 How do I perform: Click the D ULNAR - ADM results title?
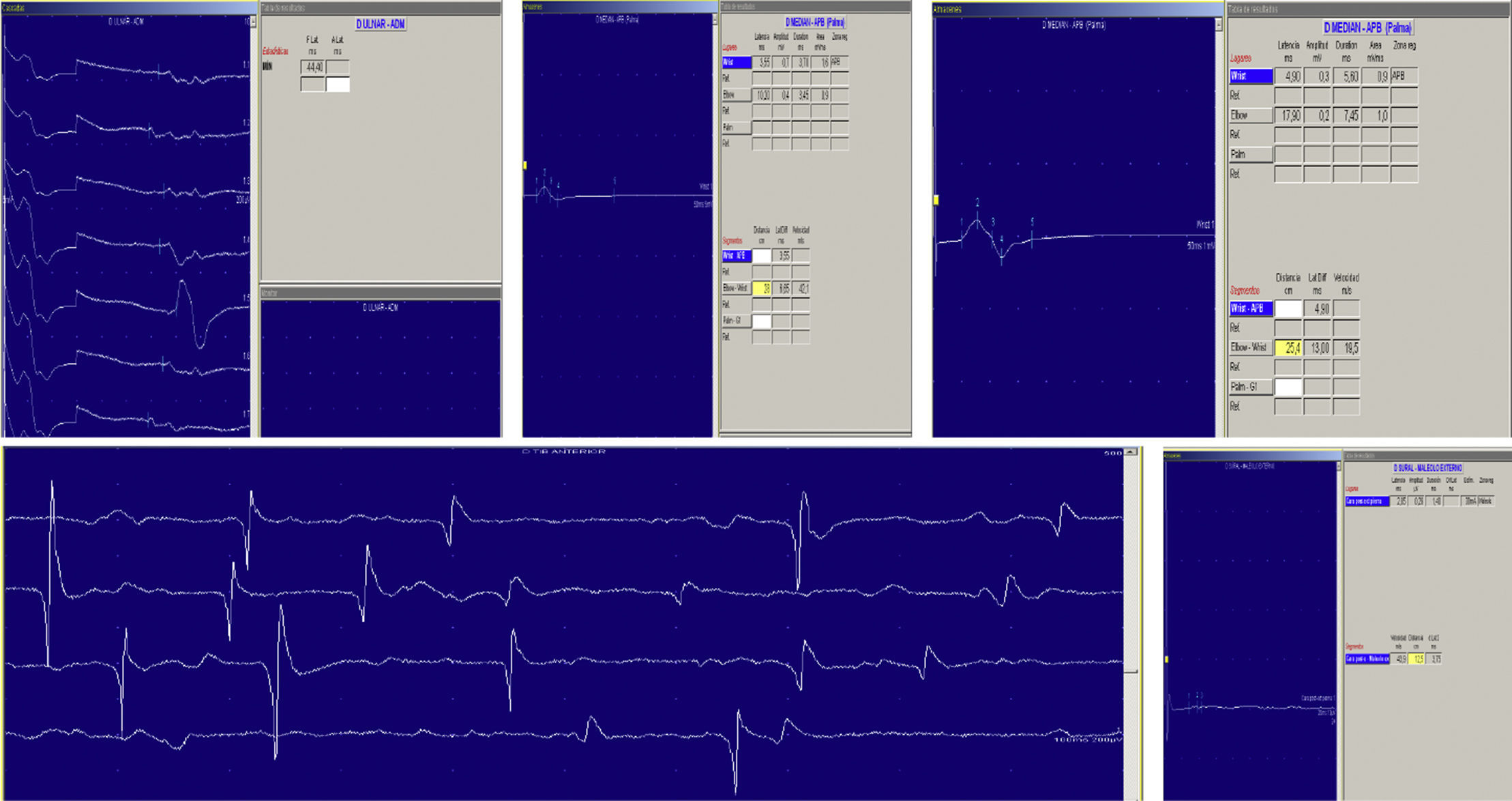[x=381, y=25]
